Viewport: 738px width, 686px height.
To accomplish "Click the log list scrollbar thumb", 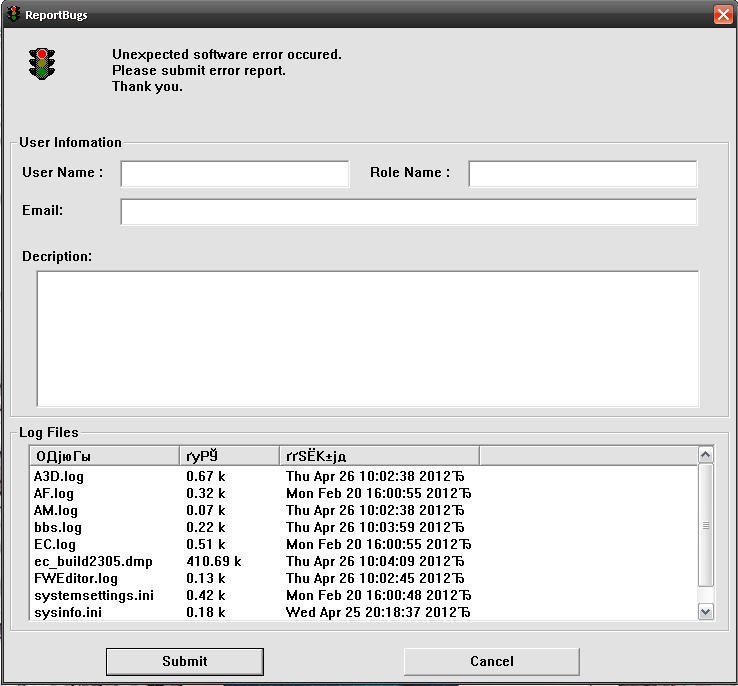I will [x=705, y=525].
